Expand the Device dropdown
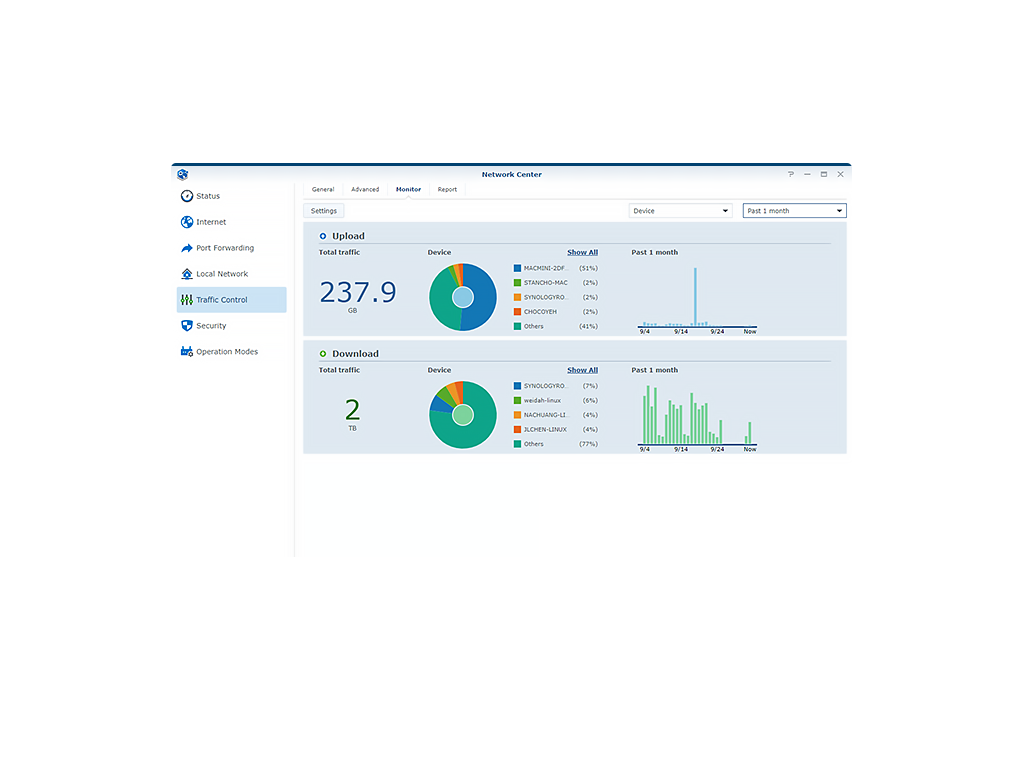Screen dimensions: 1024x768 coord(680,211)
